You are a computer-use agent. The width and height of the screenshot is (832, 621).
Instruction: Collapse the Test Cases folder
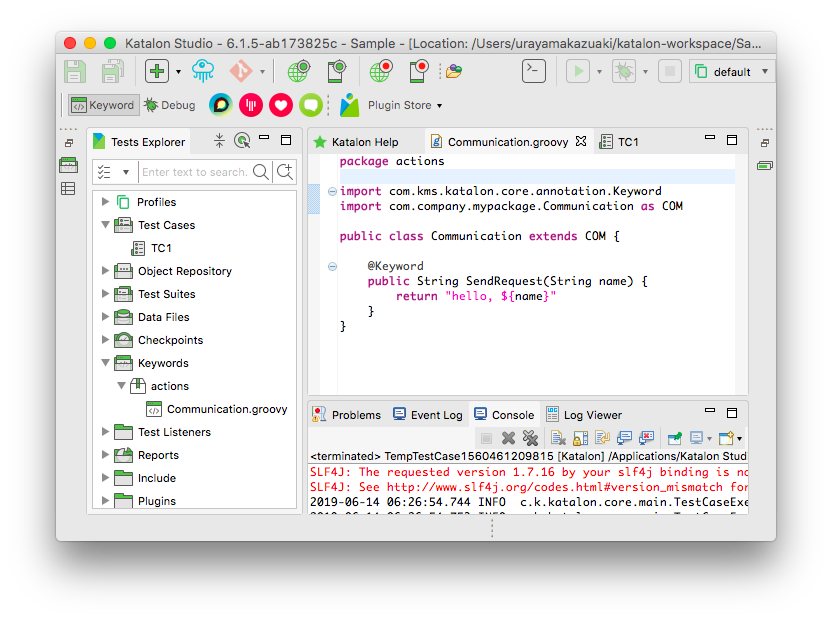[x=105, y=225]
